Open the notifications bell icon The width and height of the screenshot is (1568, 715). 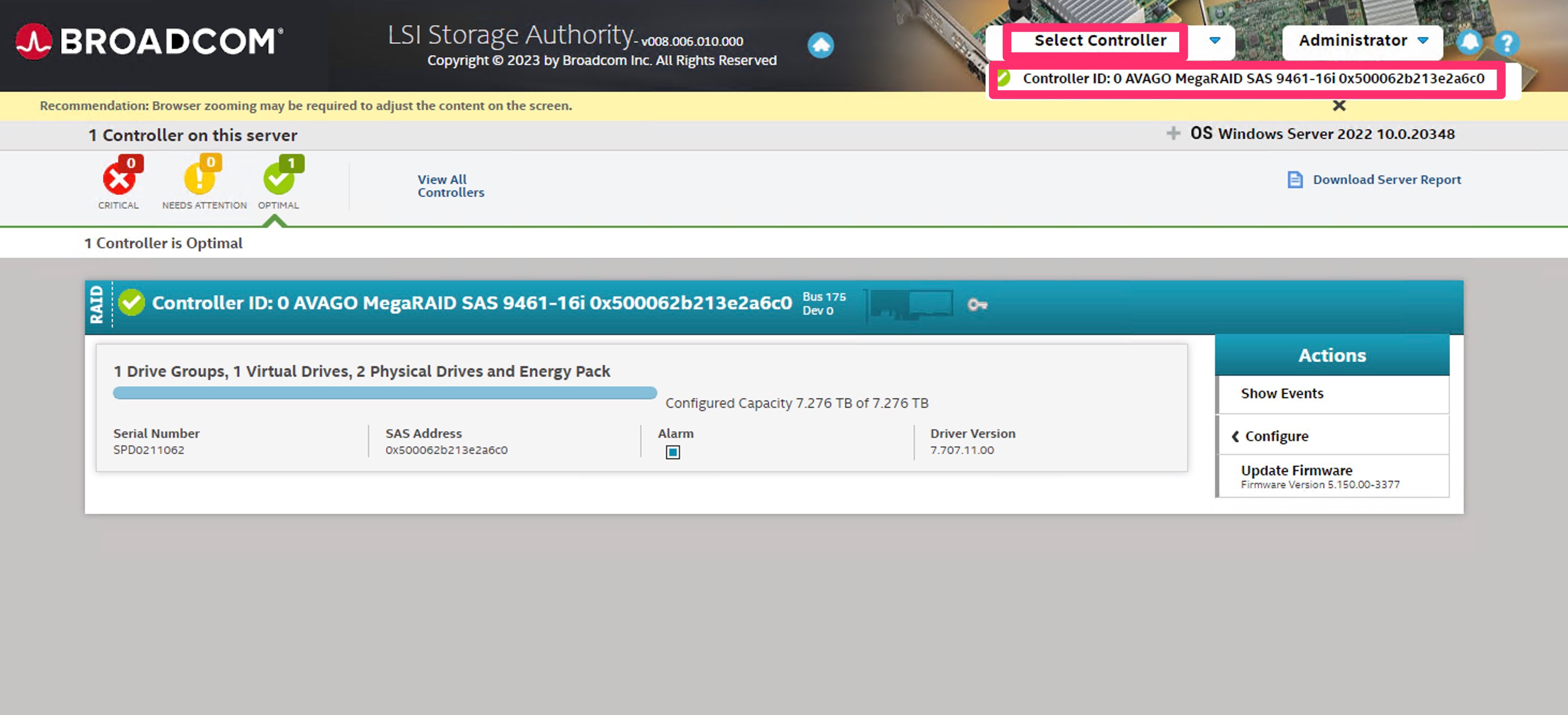[1469, 42]
